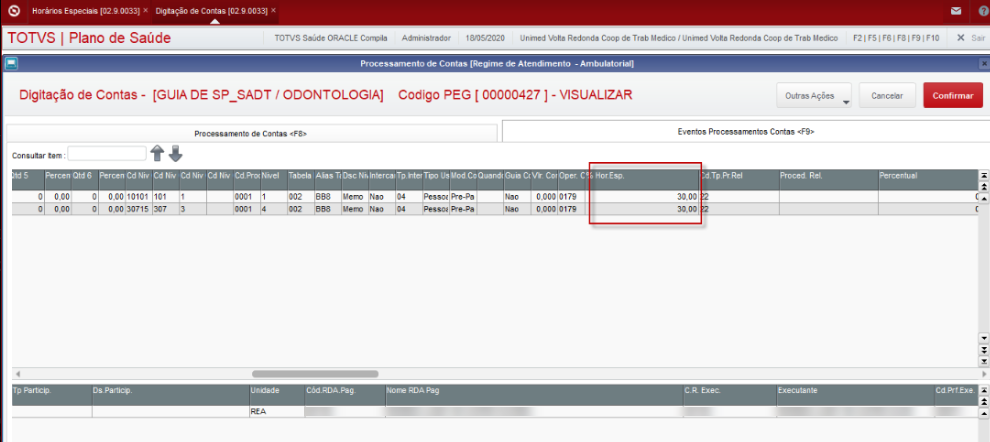Viewport: 990px width, 442px height.
Task: Click Nome RDA Pag column header
Action: coord(534,395)
